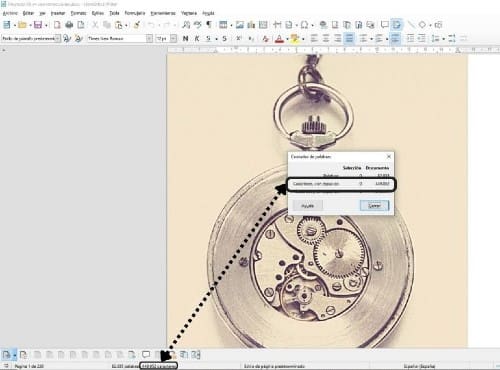Toggle Italic K formatting
This screenshot has height=370, width=500.
pos(197,39)
